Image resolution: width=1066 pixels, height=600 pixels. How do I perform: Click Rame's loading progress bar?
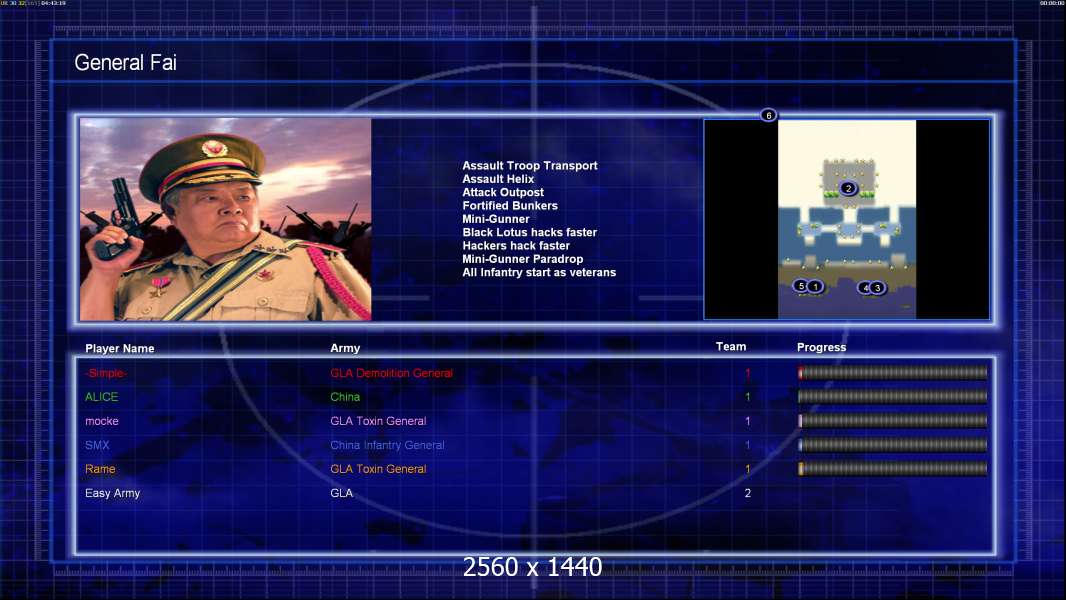point(893,469)
